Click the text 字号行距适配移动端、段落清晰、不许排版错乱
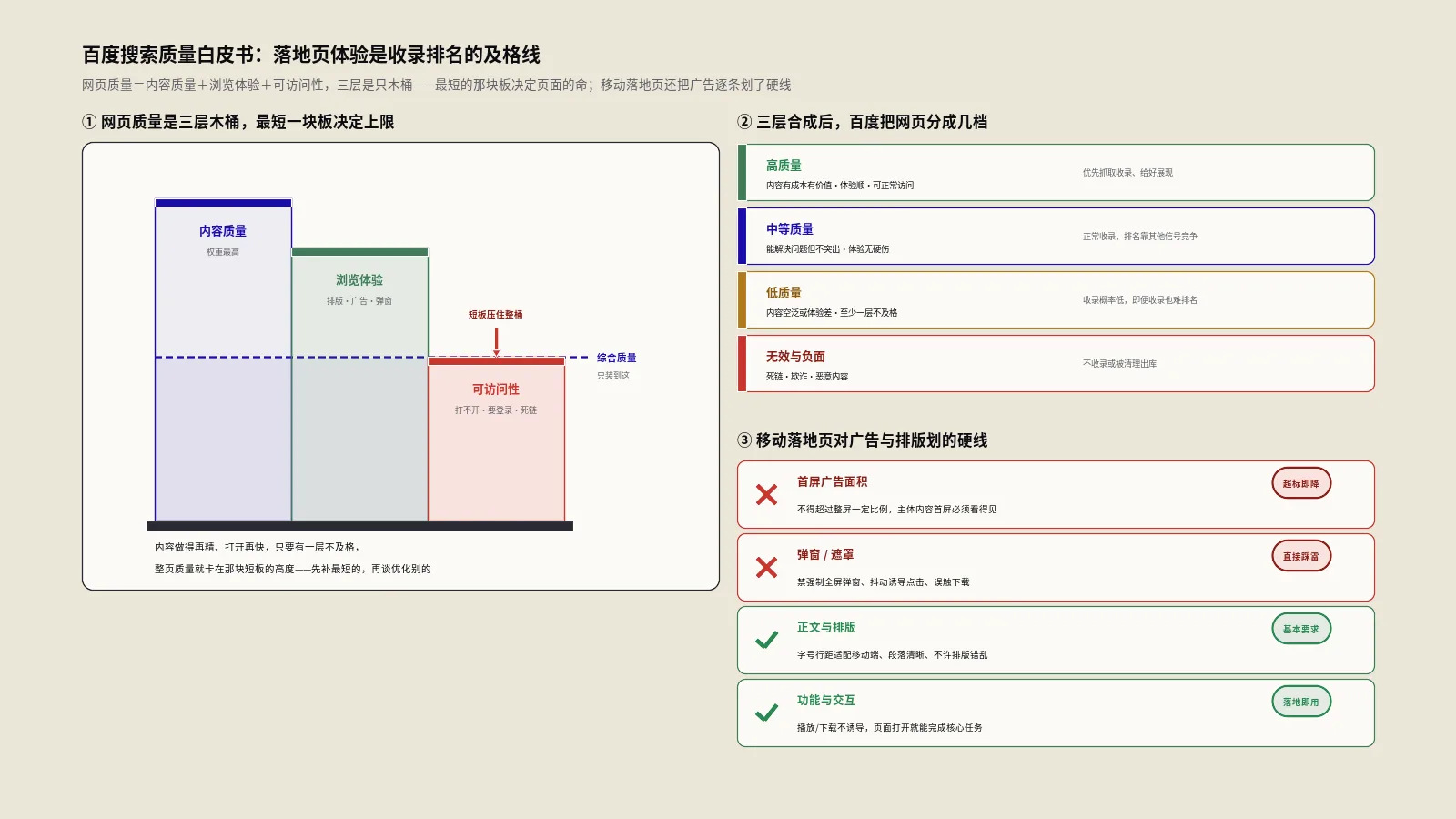Viewport: 1456px width, 819px height. coord(893,655)
